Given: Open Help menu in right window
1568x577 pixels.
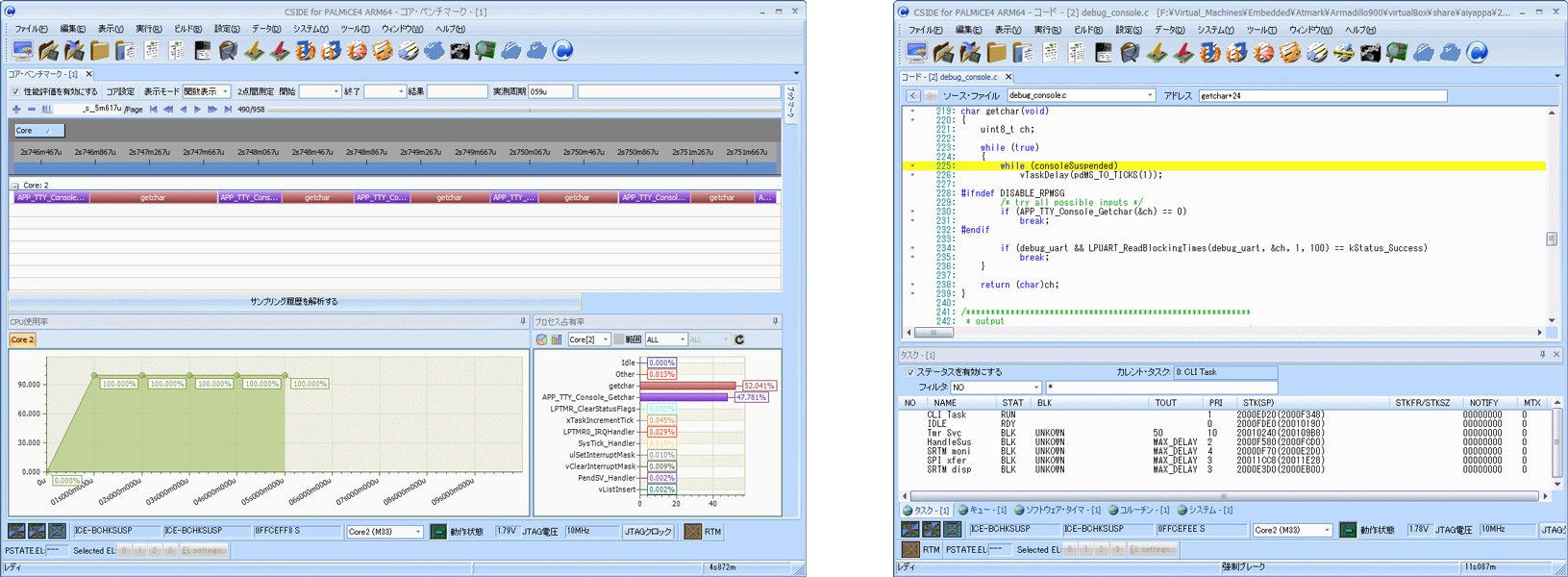Looking at the screenshot, I should 1360,30.
